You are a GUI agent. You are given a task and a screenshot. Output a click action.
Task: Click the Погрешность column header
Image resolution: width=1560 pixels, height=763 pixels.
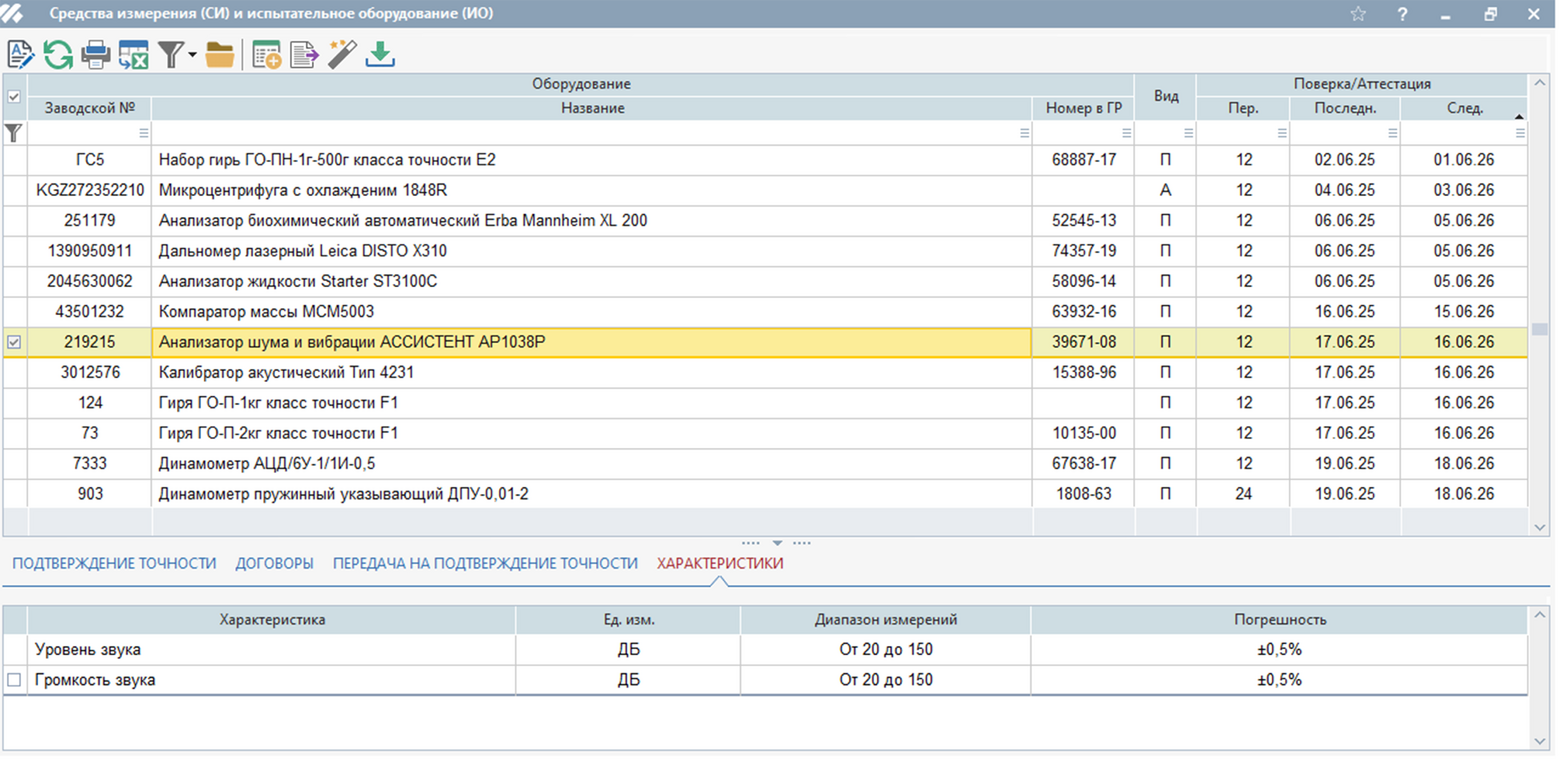click(x=1280, y=620)
